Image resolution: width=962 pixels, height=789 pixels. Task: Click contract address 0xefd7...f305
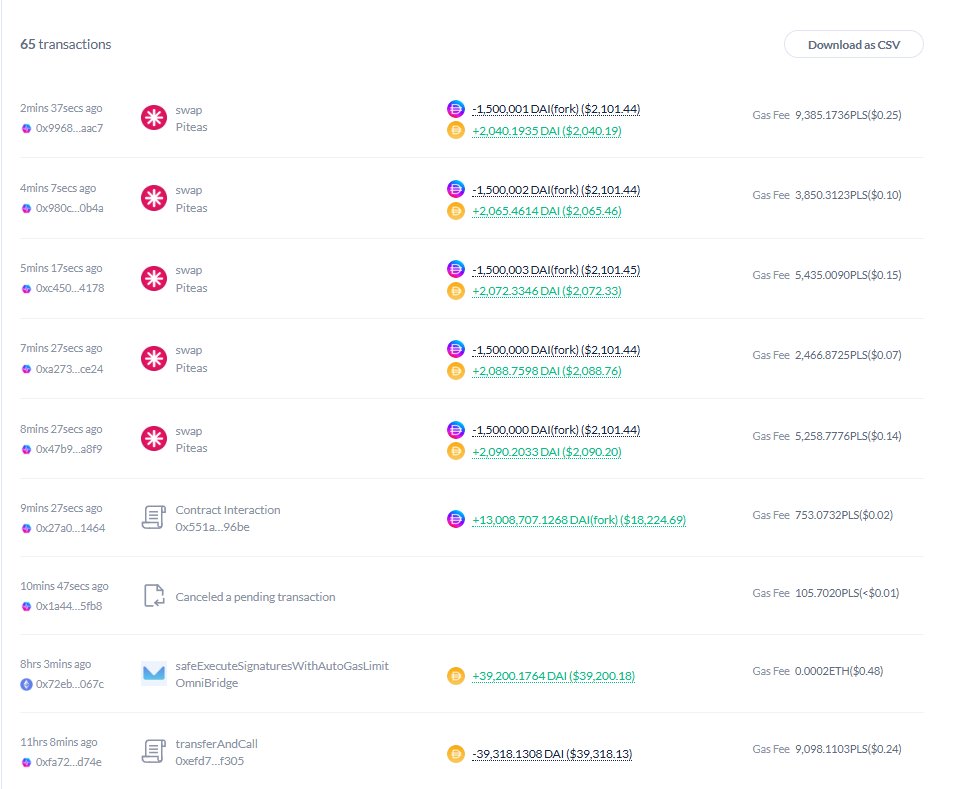pos(210,761)
